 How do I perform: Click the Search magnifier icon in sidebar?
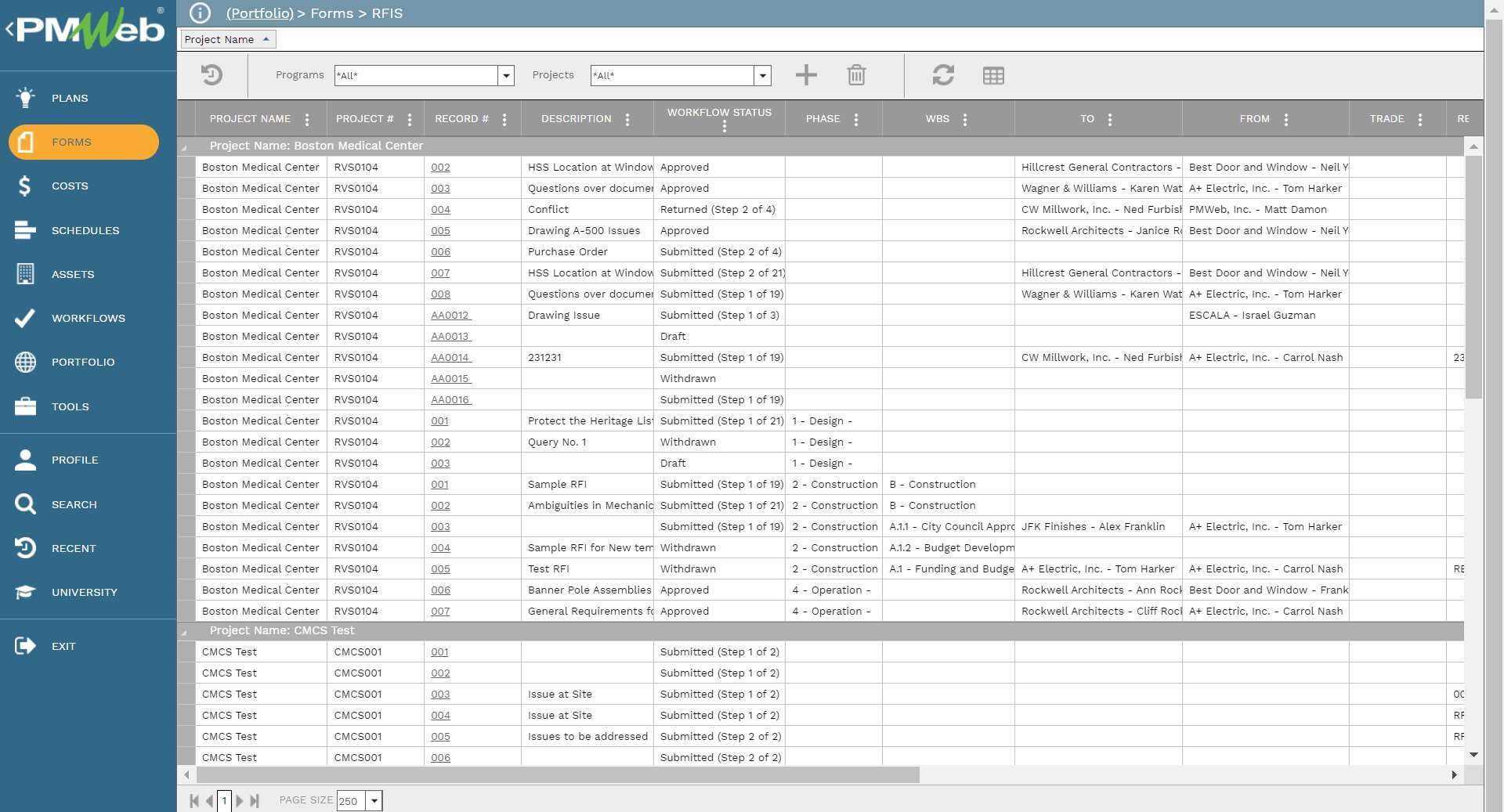coord(25,504)
